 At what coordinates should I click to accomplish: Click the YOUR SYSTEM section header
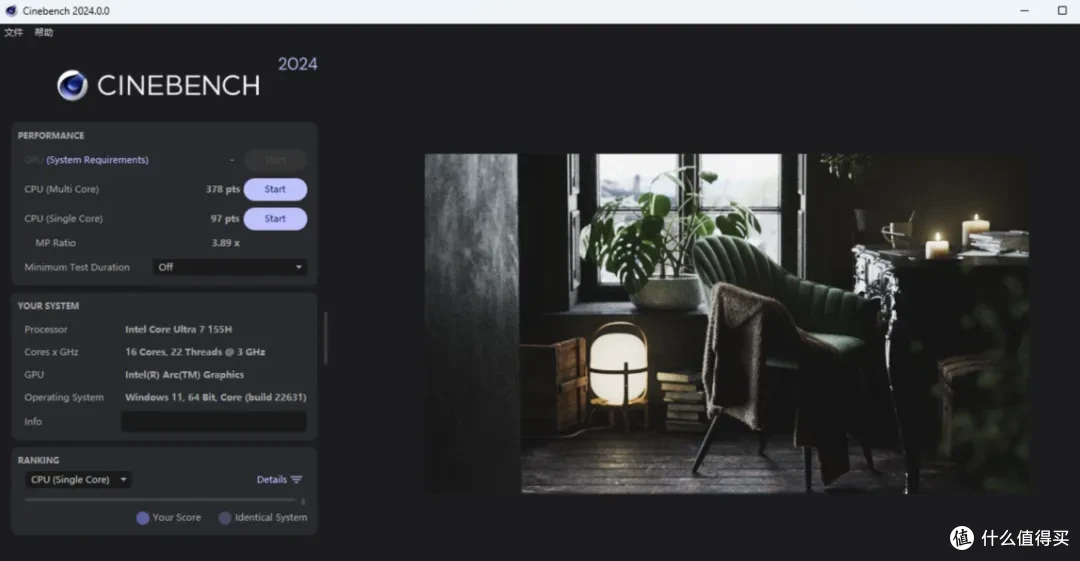pyautogui.click(x=48, y=306)
